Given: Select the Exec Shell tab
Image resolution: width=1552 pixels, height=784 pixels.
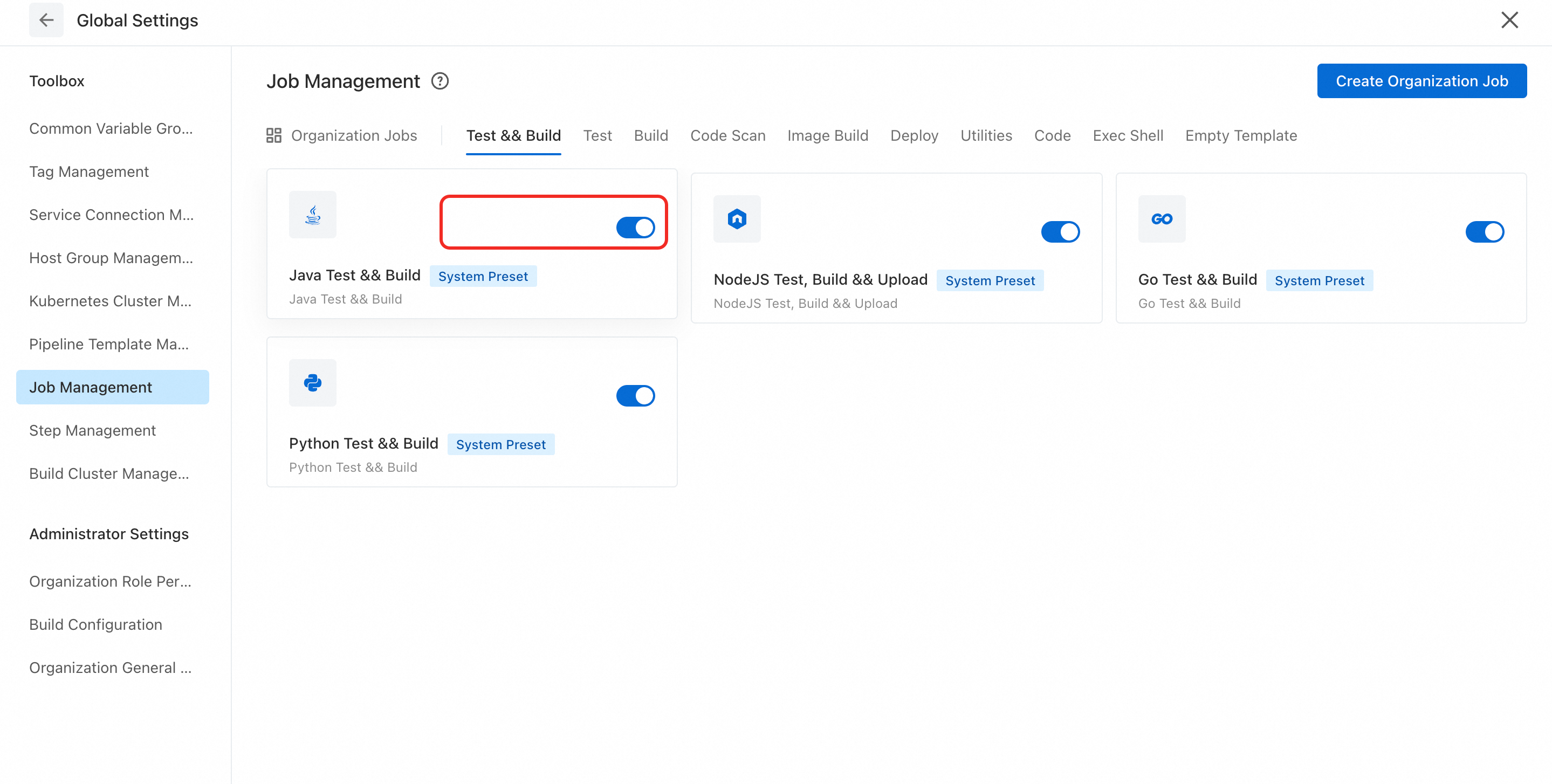Looking at the screenshot, I should (x=1127, y=135).
